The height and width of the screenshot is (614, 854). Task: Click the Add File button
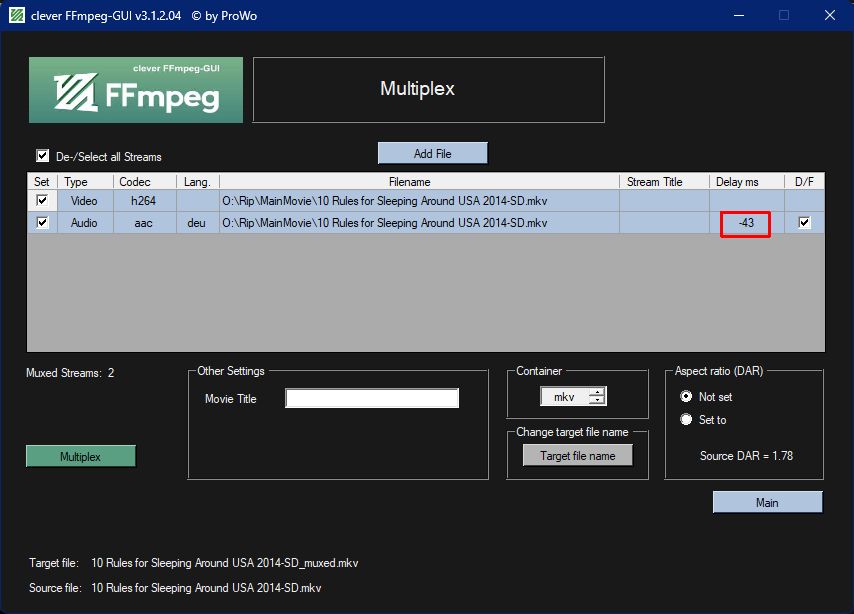click(432, 154)
